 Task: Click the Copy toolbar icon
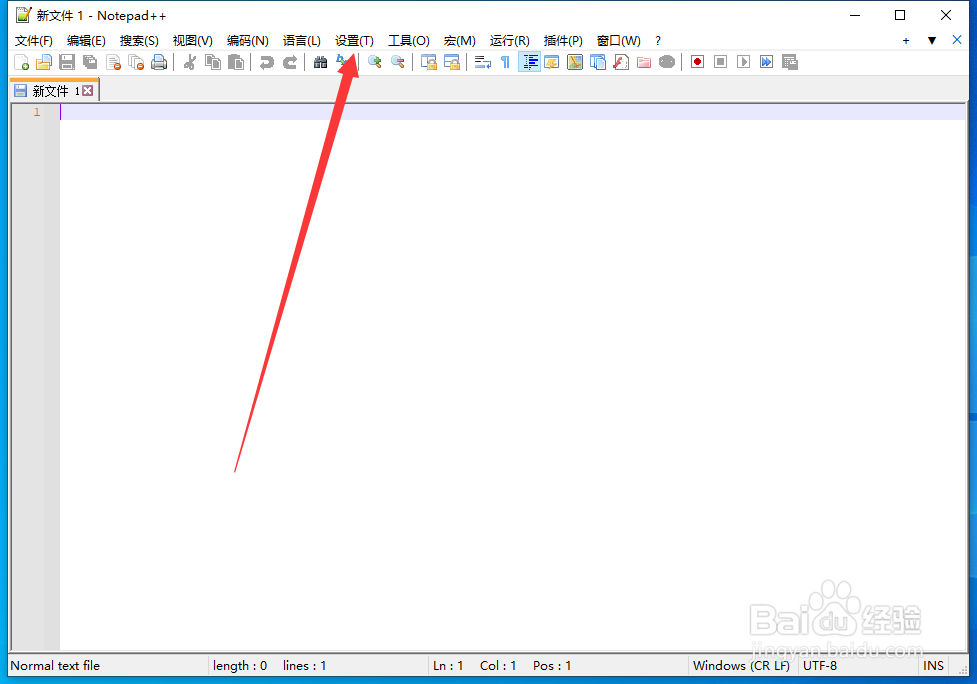point(212,62)
